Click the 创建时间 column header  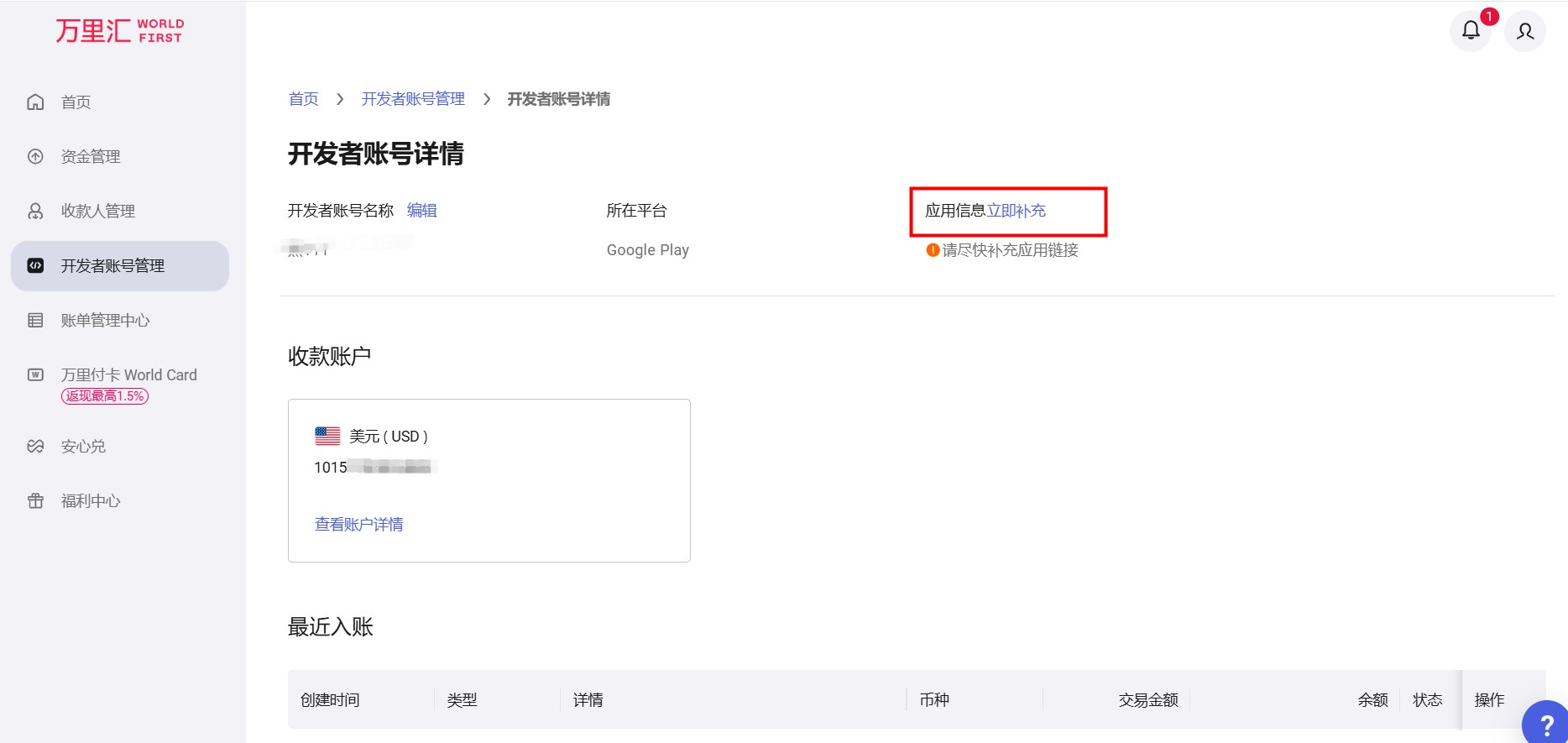tap(330, 700)
